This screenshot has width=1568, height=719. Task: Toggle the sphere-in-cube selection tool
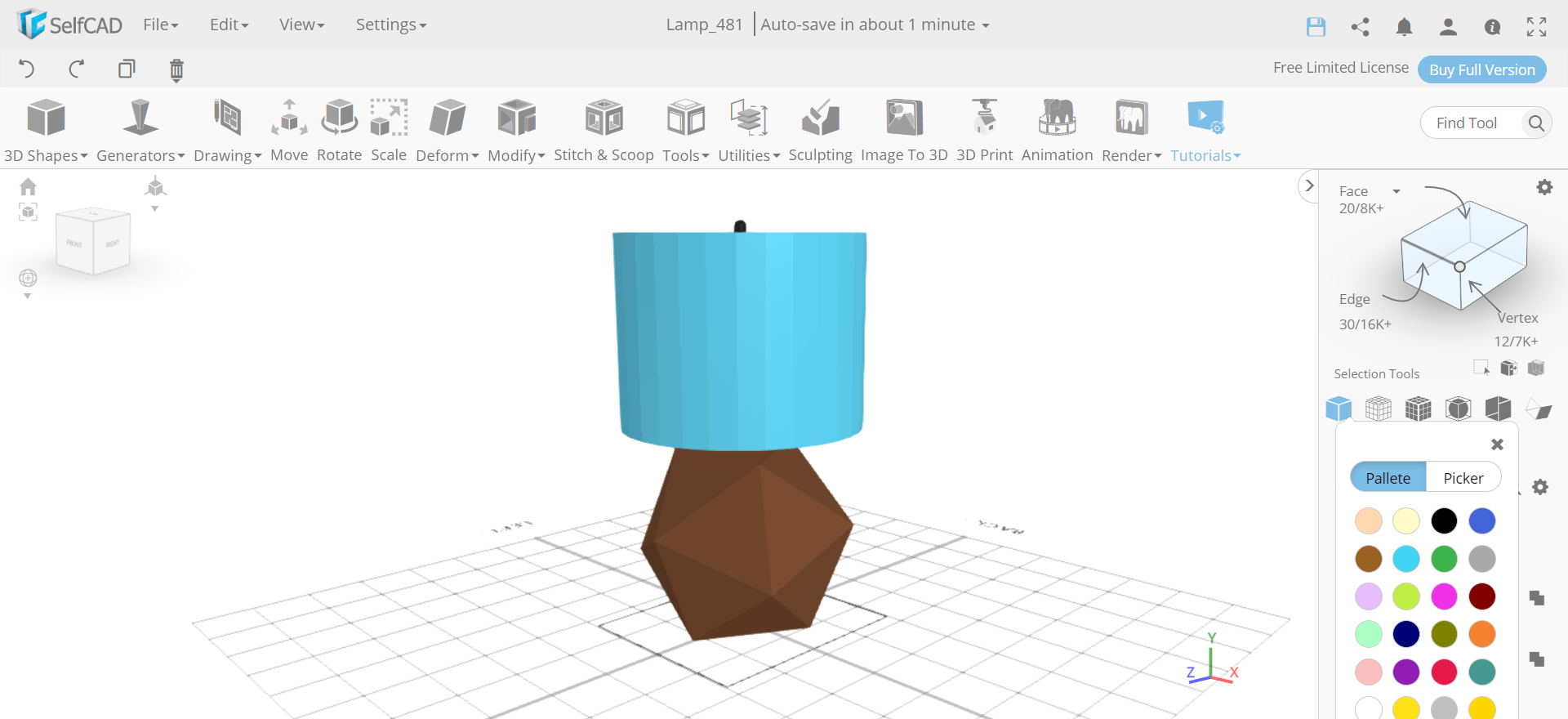pos(1459,408)
